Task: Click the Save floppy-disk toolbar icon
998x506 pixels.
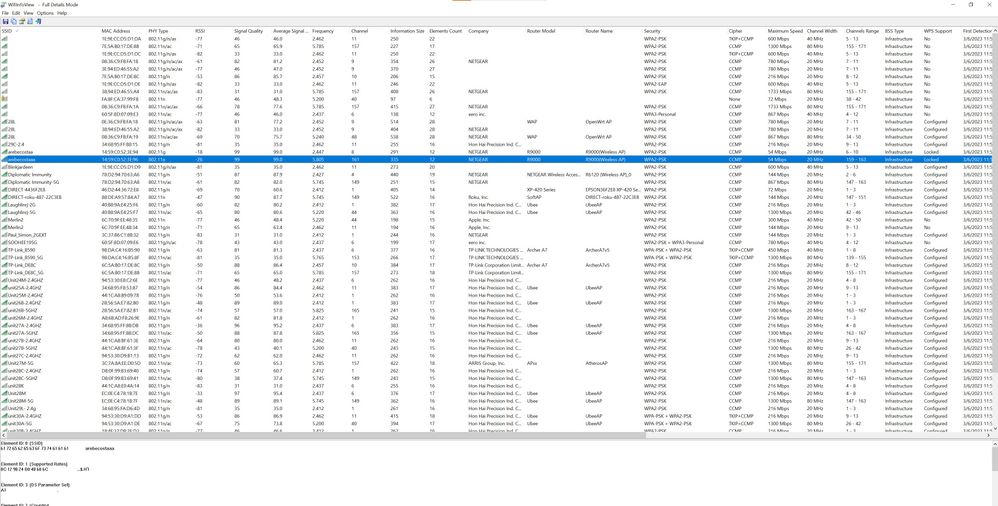Action: [6, 21]
